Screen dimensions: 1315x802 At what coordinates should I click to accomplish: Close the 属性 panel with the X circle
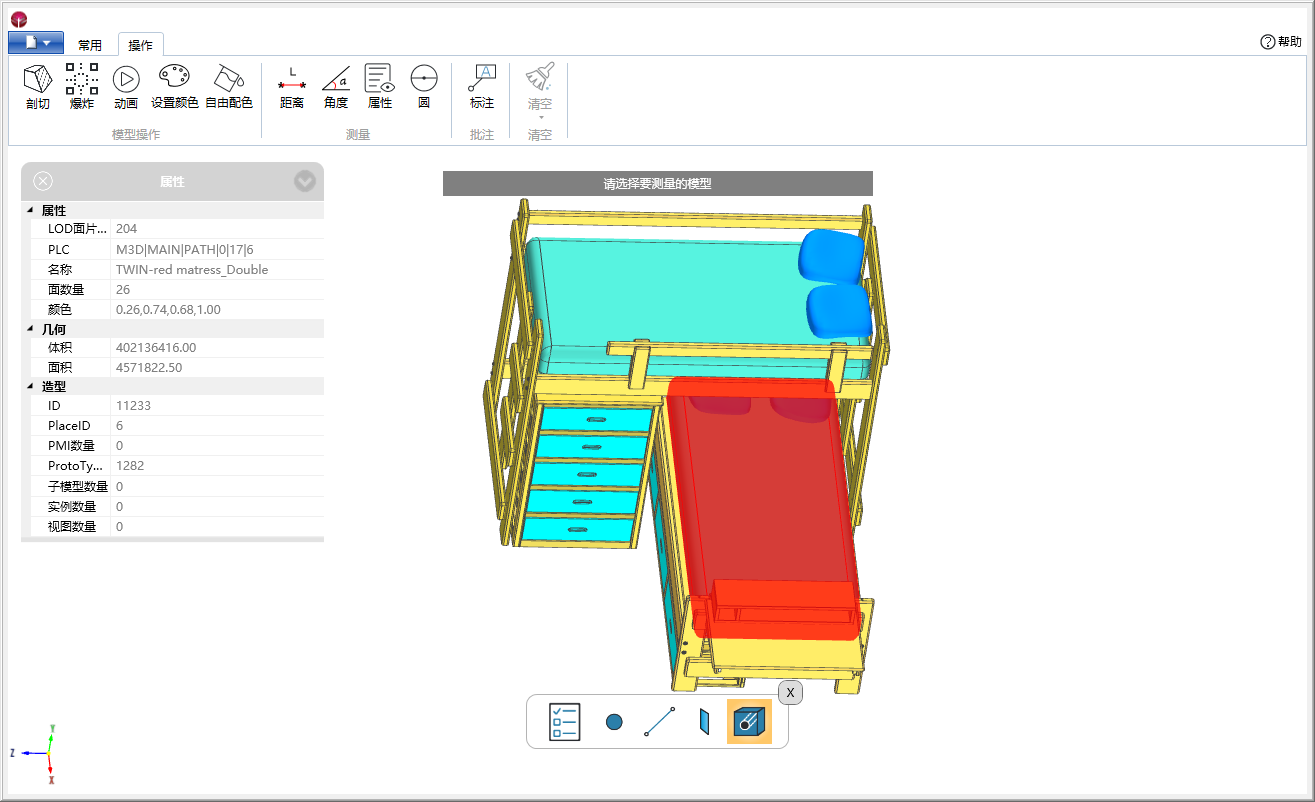click(43, 181)
